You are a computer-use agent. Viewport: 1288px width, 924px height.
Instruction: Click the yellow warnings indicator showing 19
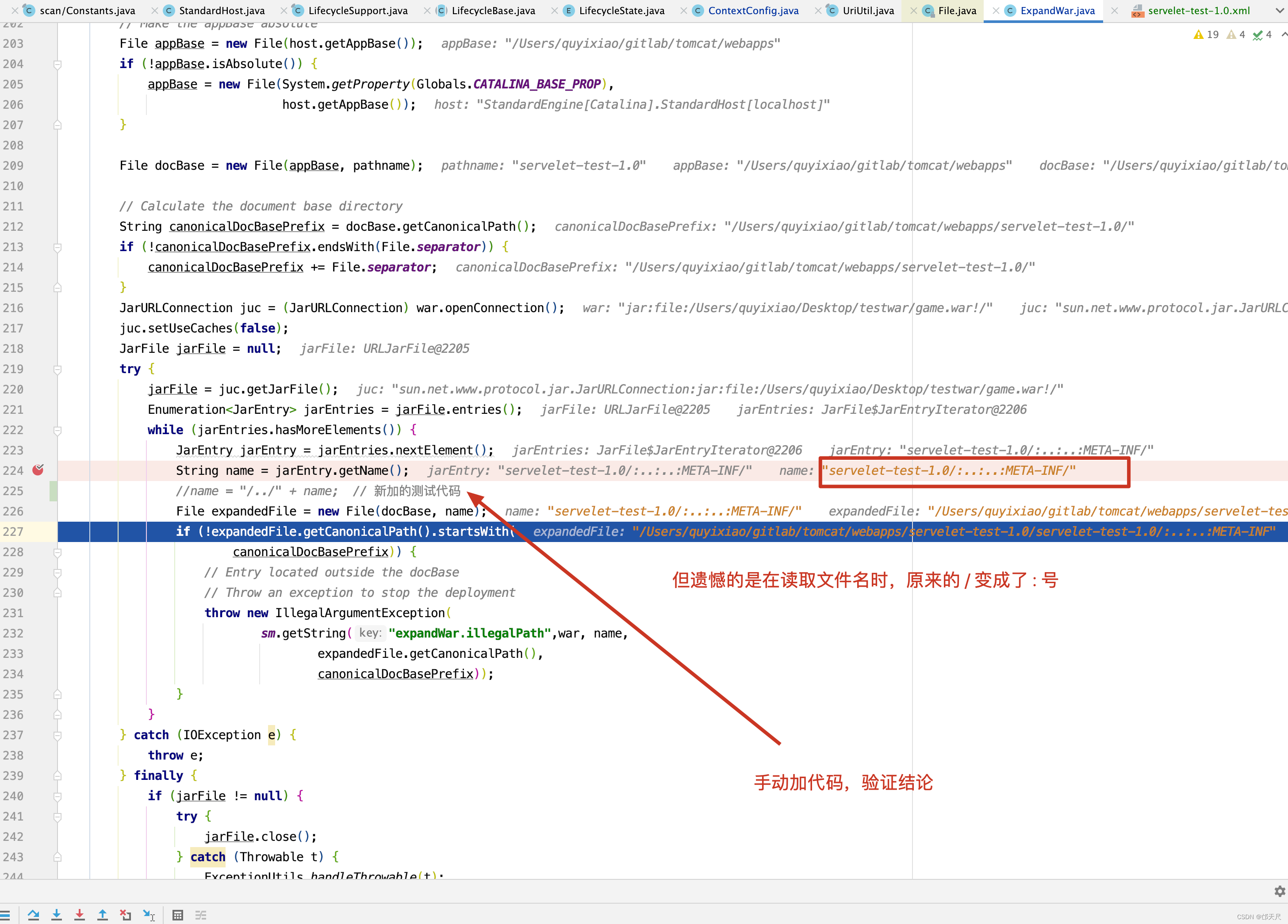pyautogui.click(x=1206, y=34)
